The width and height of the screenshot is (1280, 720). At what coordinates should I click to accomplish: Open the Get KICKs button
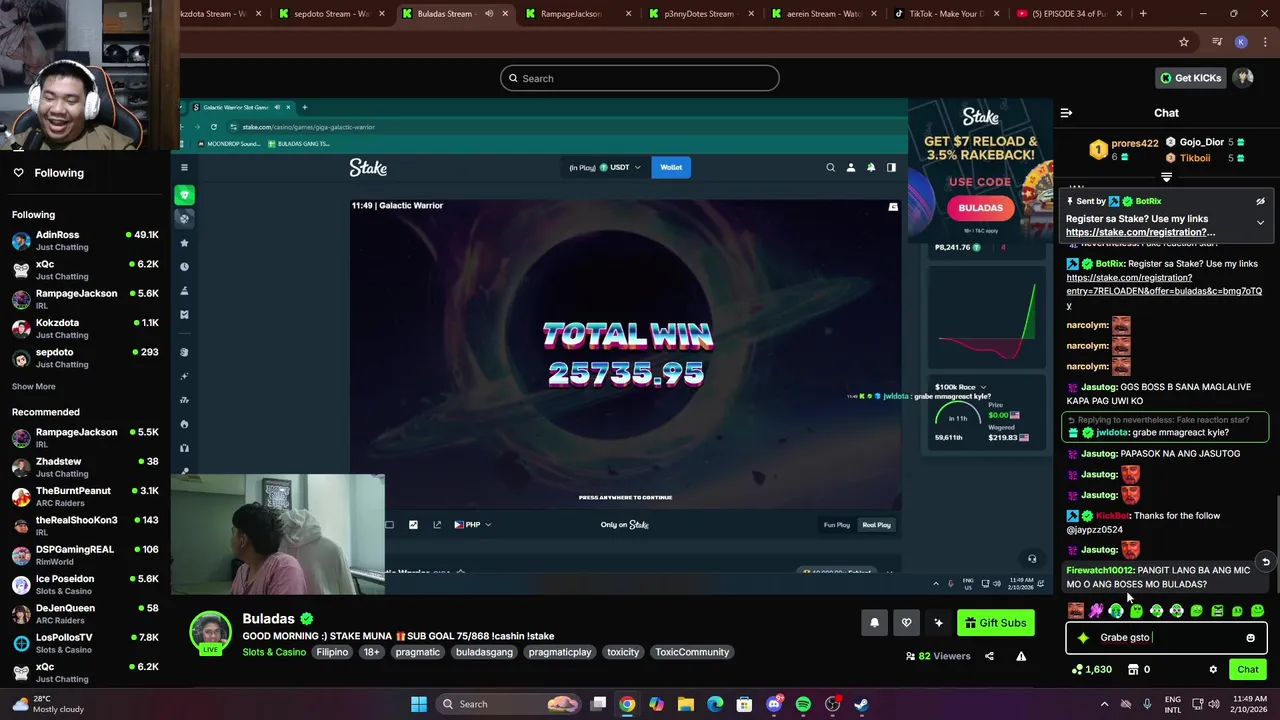[x=1190, y=78]
